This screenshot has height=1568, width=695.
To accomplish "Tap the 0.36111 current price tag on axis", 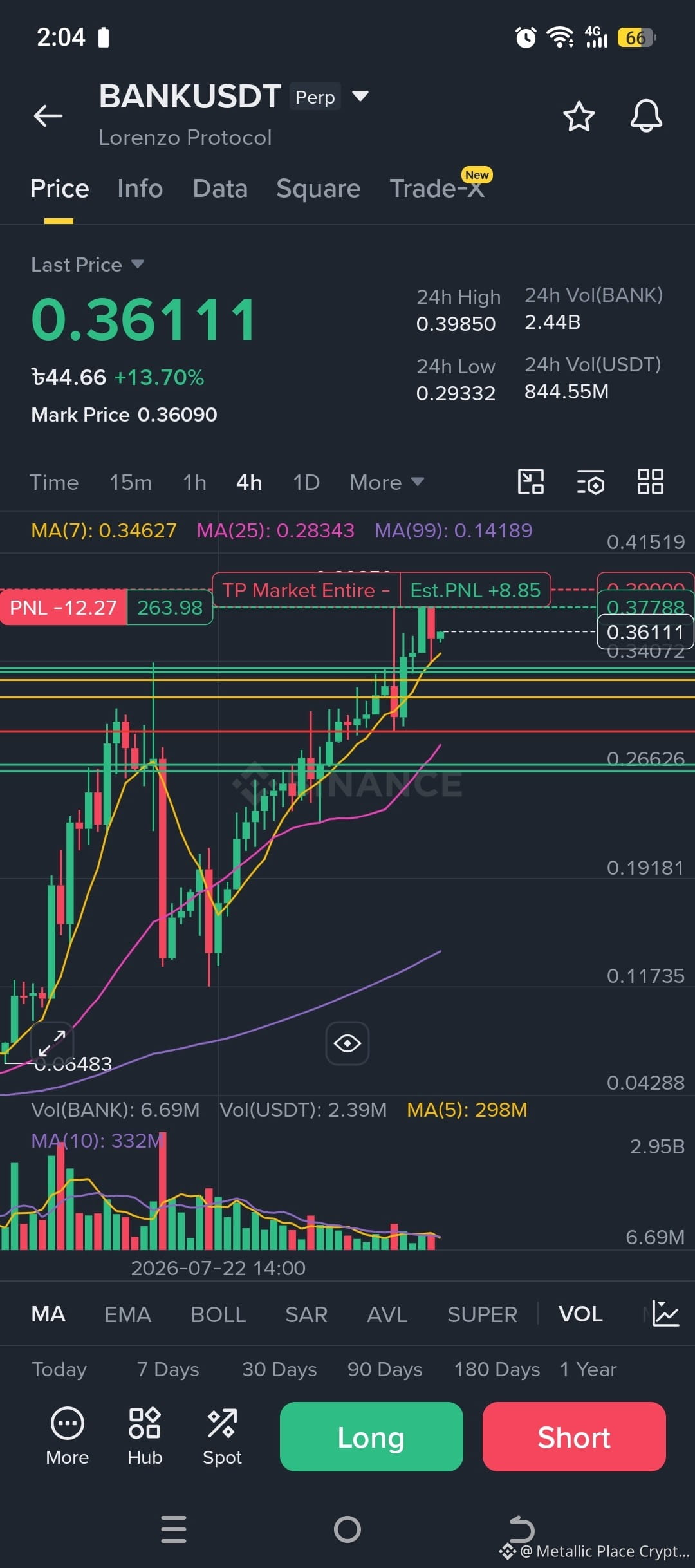I will pyautogui.click(x=645, y=631).
